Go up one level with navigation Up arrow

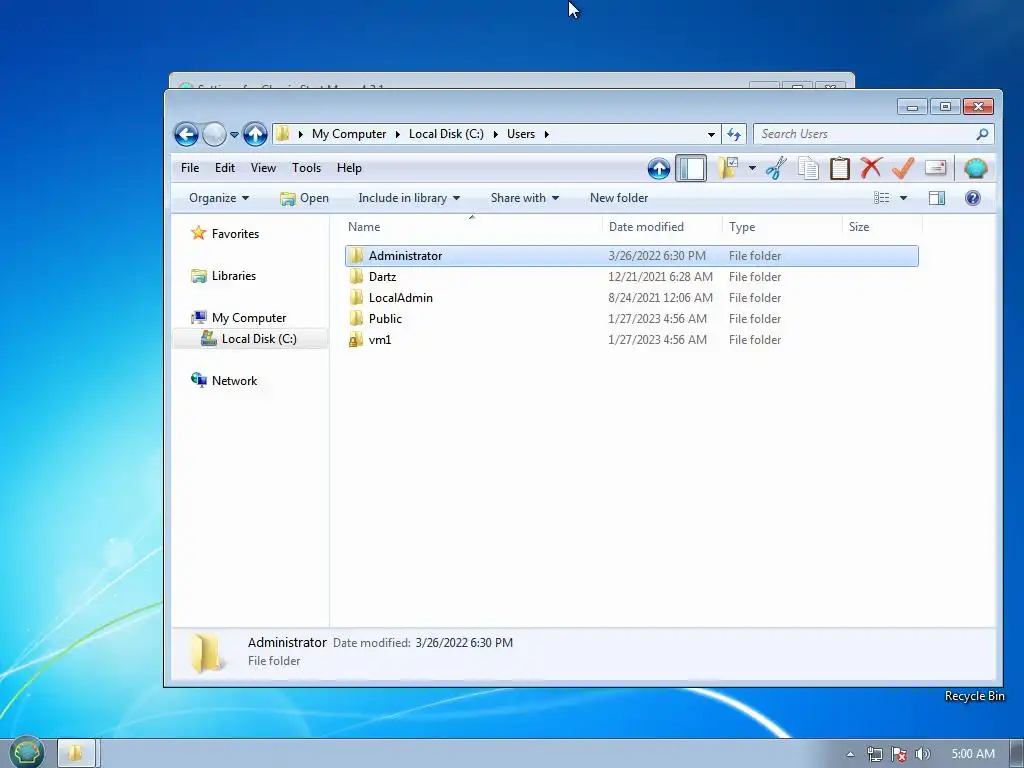pyautogui.click(x=255, y=135)
